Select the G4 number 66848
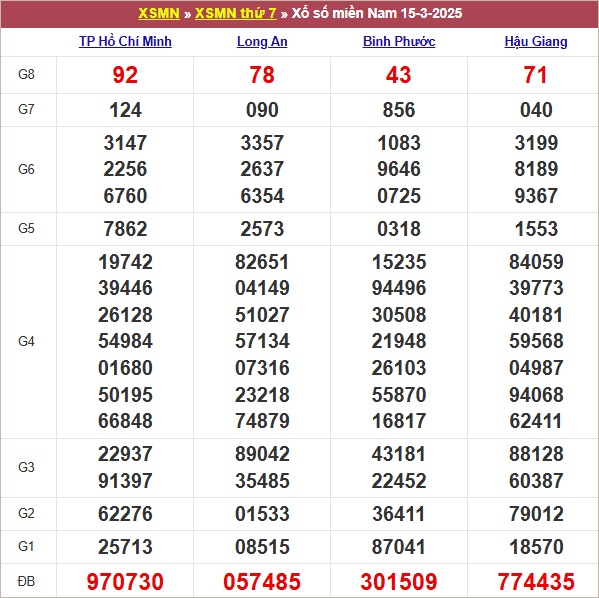 [x=125, y=421]
